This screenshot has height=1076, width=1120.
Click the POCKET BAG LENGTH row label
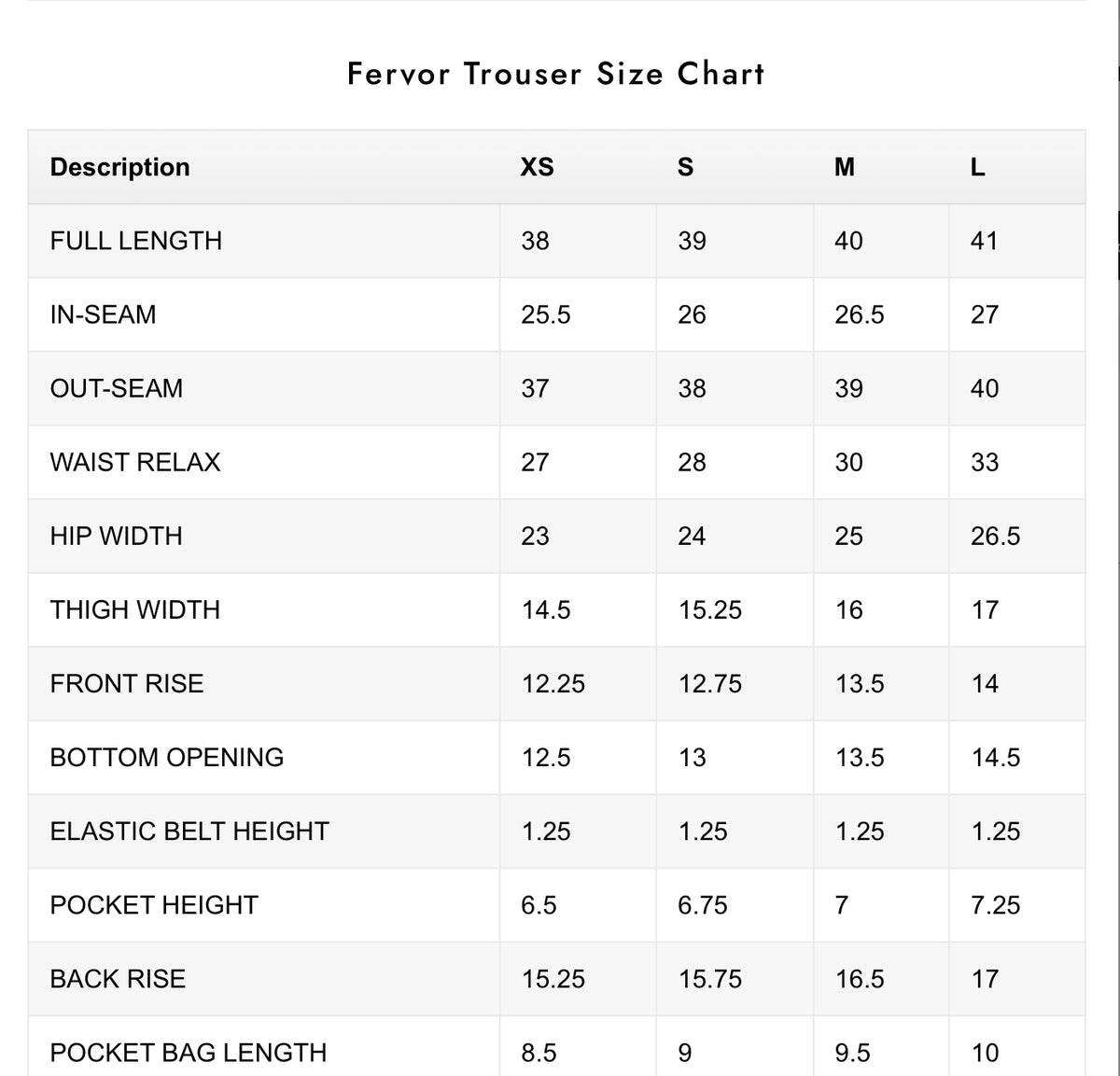(189, 1052)
